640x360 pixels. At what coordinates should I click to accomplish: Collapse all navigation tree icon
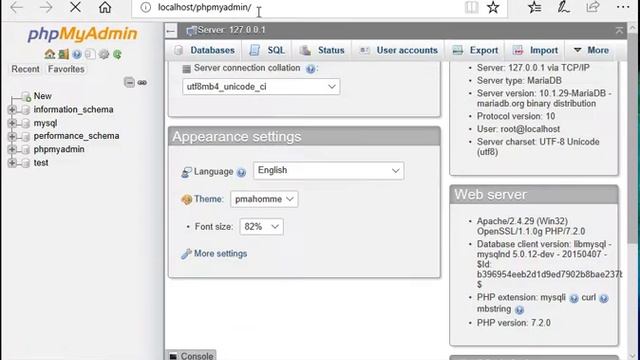click(x=129, y=82)
